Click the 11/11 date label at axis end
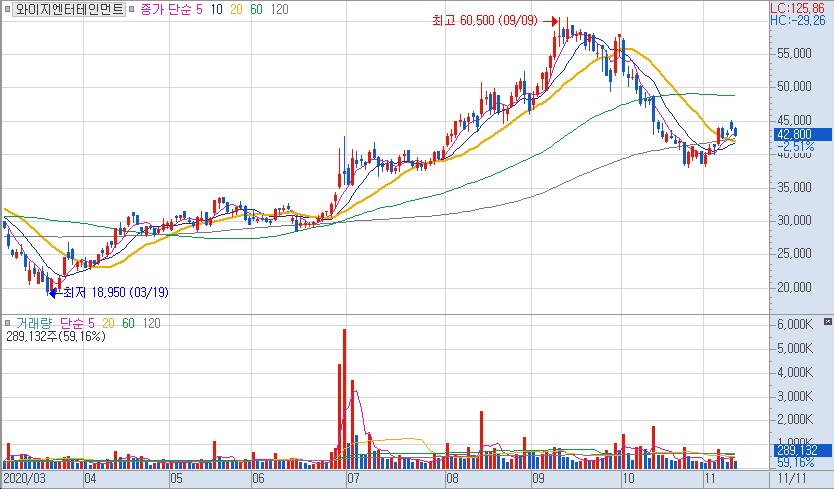This screenshot has width=834, height=489. (793, 478)
